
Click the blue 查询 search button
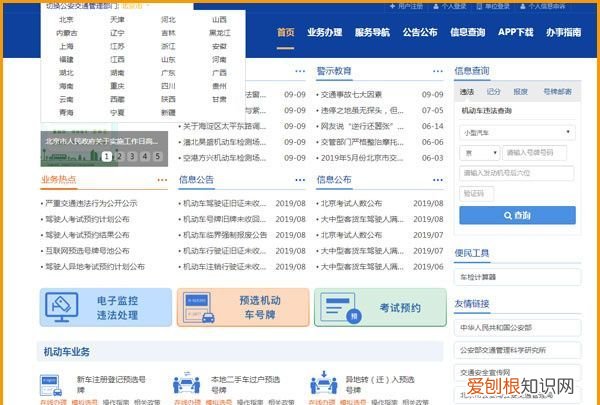pos(517,216)
